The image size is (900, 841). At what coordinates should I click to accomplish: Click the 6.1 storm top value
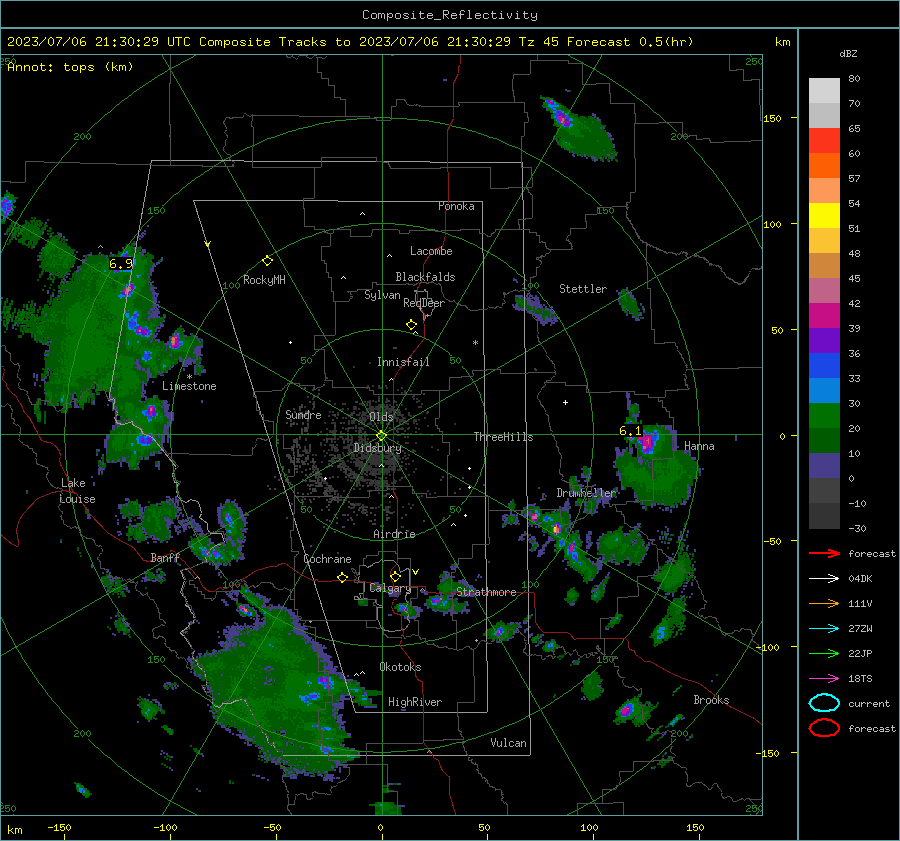coord(630,431)
